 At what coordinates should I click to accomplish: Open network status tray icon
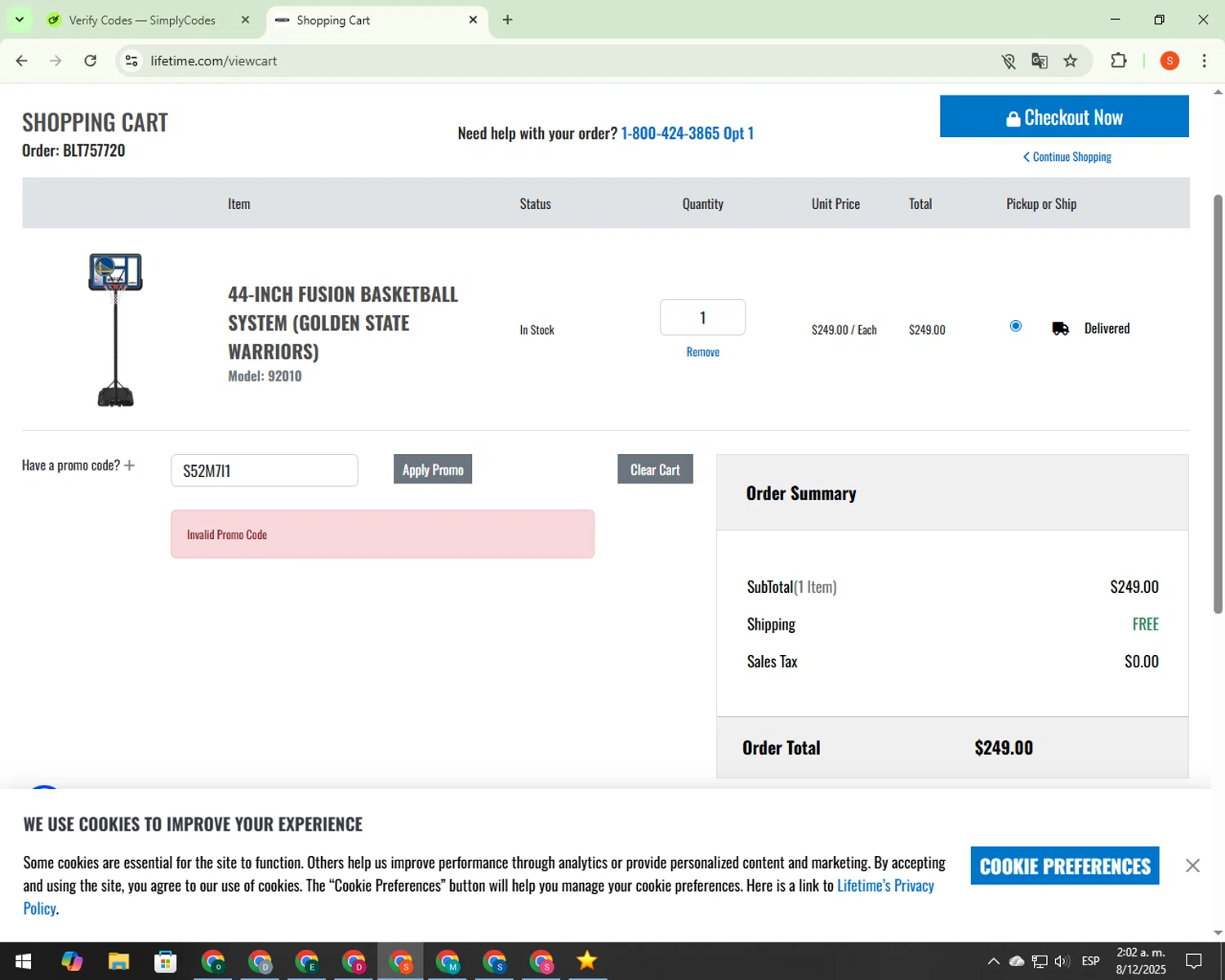pos(1040,961)
